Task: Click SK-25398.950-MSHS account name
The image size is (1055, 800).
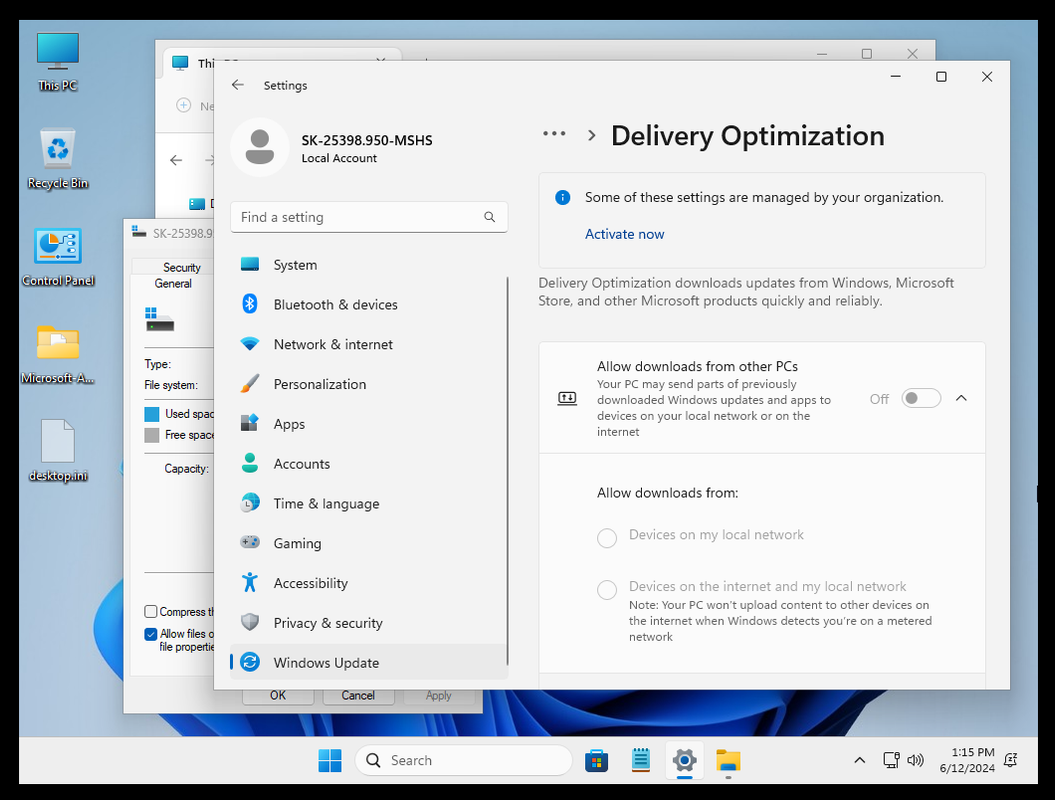Action: tap(367, 140)
